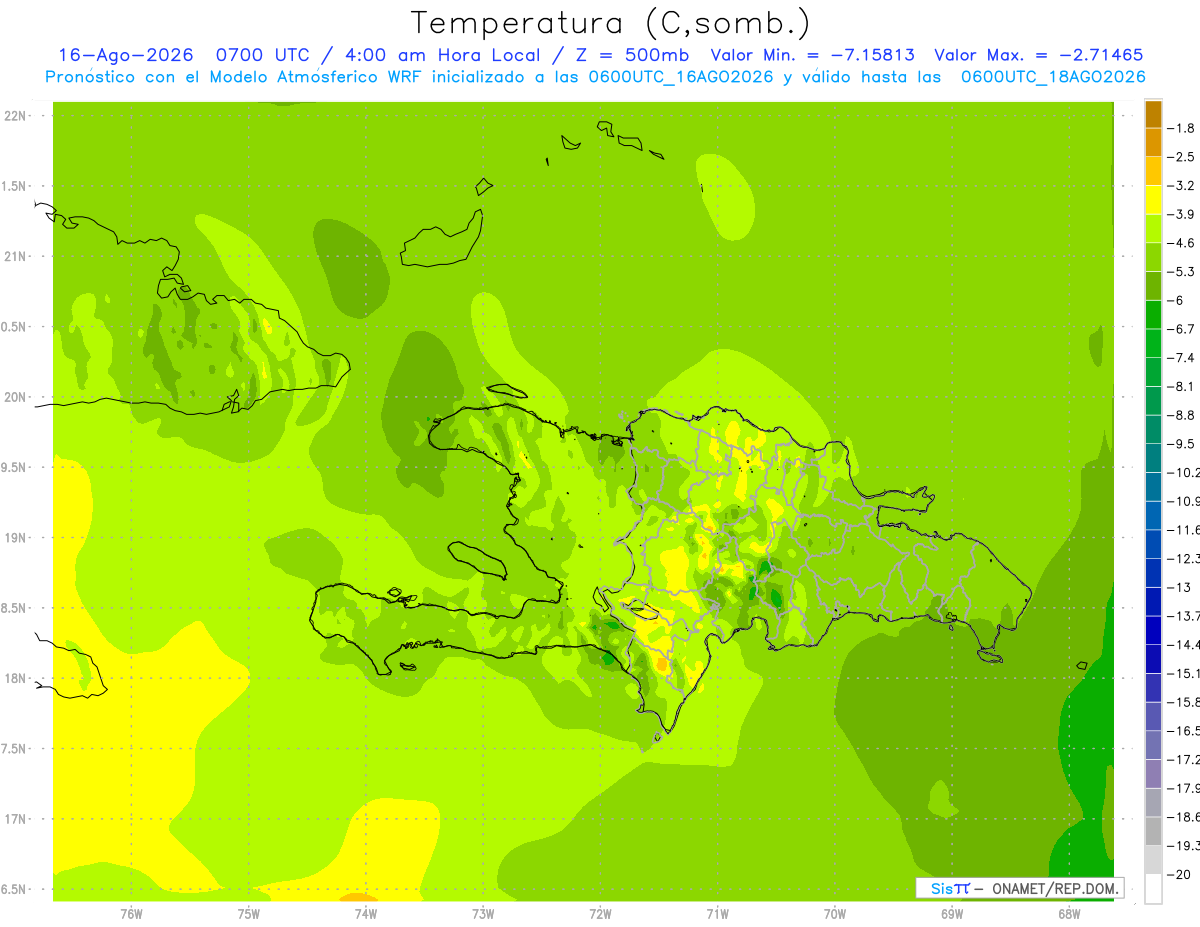Screen dimensions: 1200x927
Task: Click the 20N latitude axis label
Action: [x=15, y=397]
